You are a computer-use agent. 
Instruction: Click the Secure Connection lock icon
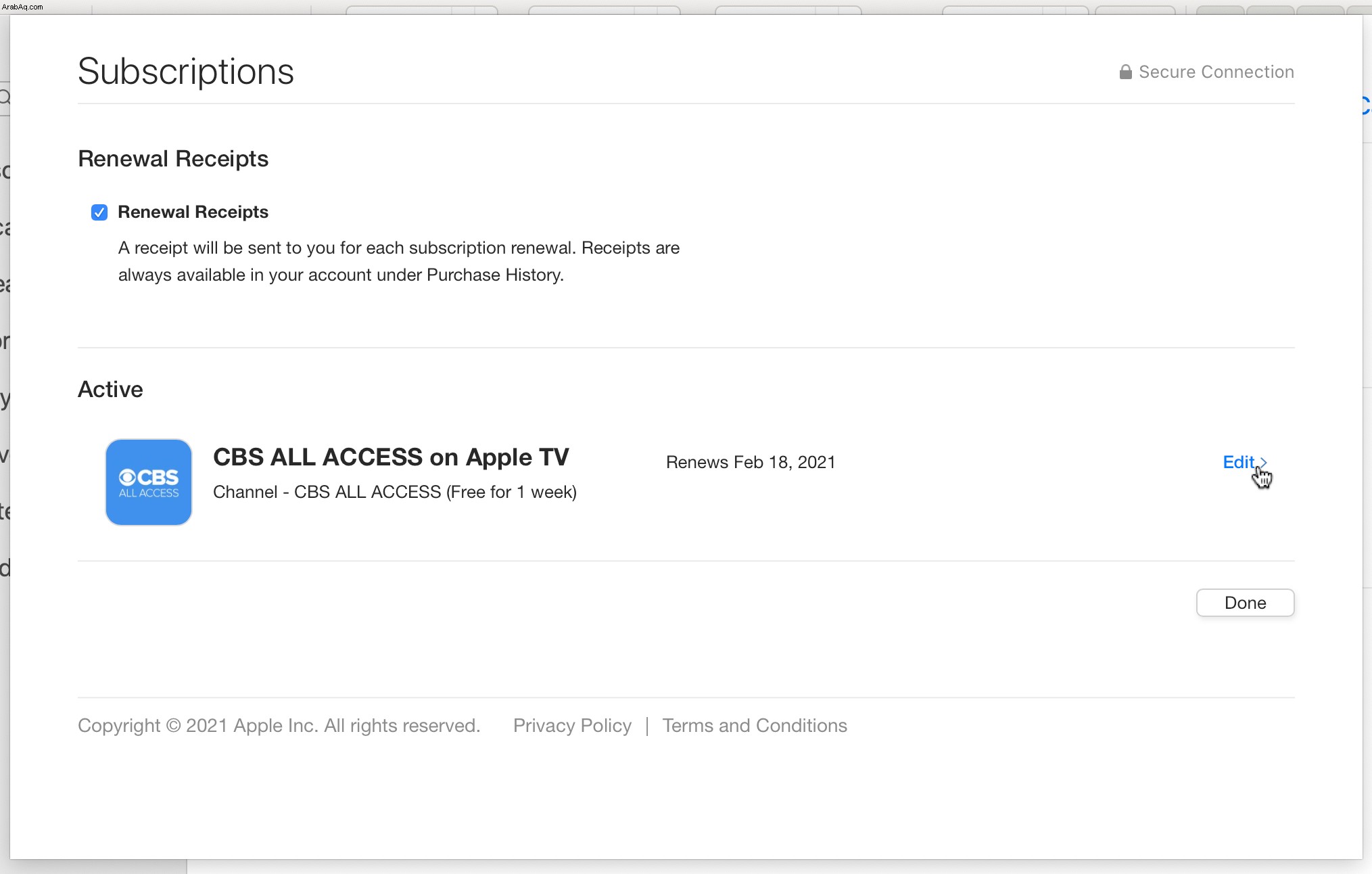pos(1125,72)
